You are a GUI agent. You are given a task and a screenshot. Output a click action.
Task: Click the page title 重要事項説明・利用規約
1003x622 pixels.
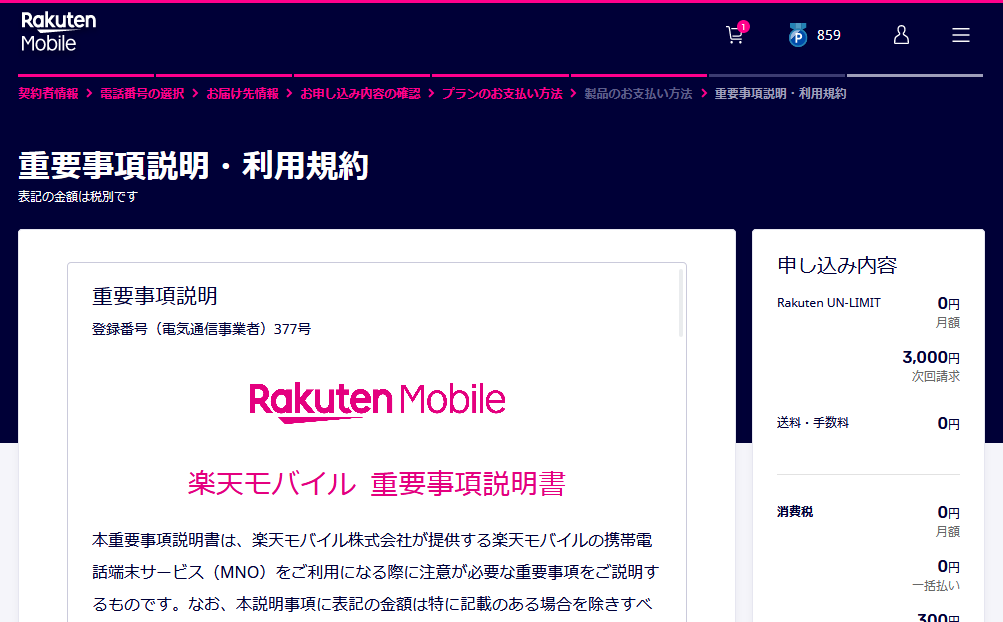tap(193, 165)
